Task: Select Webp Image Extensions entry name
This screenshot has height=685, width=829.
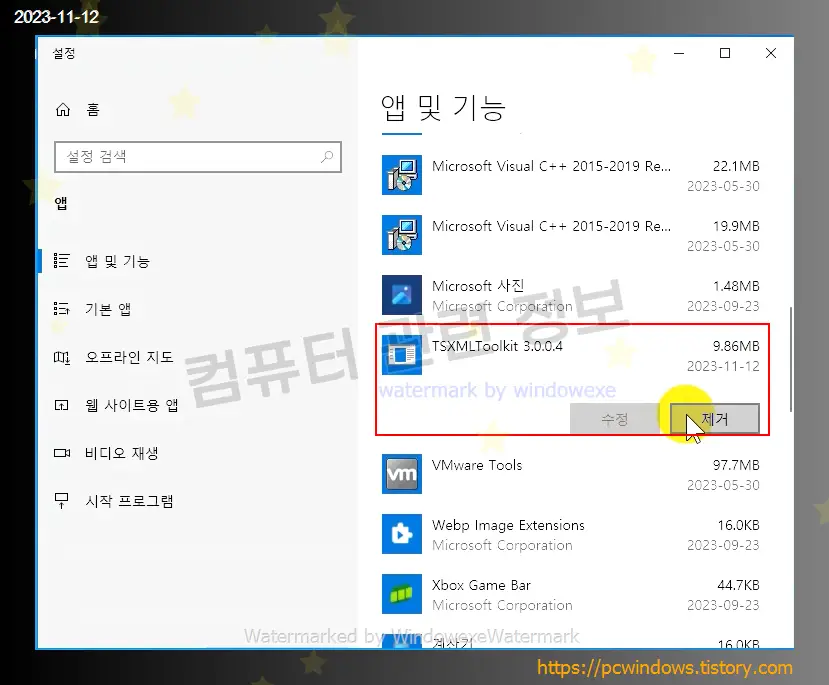Action: 508,525
